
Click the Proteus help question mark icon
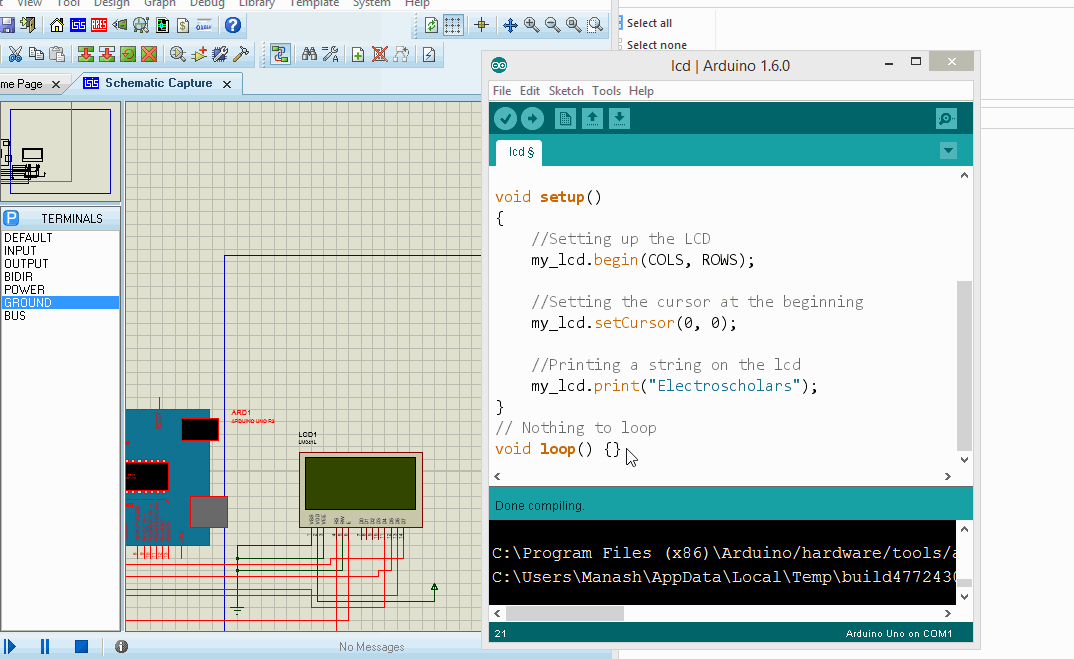pyautogui.click(x=232, y=25)
